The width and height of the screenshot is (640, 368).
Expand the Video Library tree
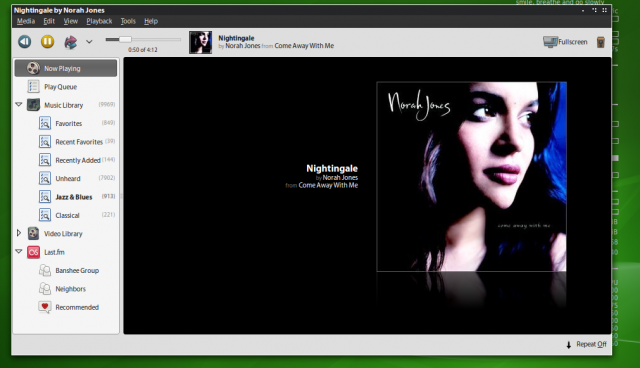click(x=19, y=233)
